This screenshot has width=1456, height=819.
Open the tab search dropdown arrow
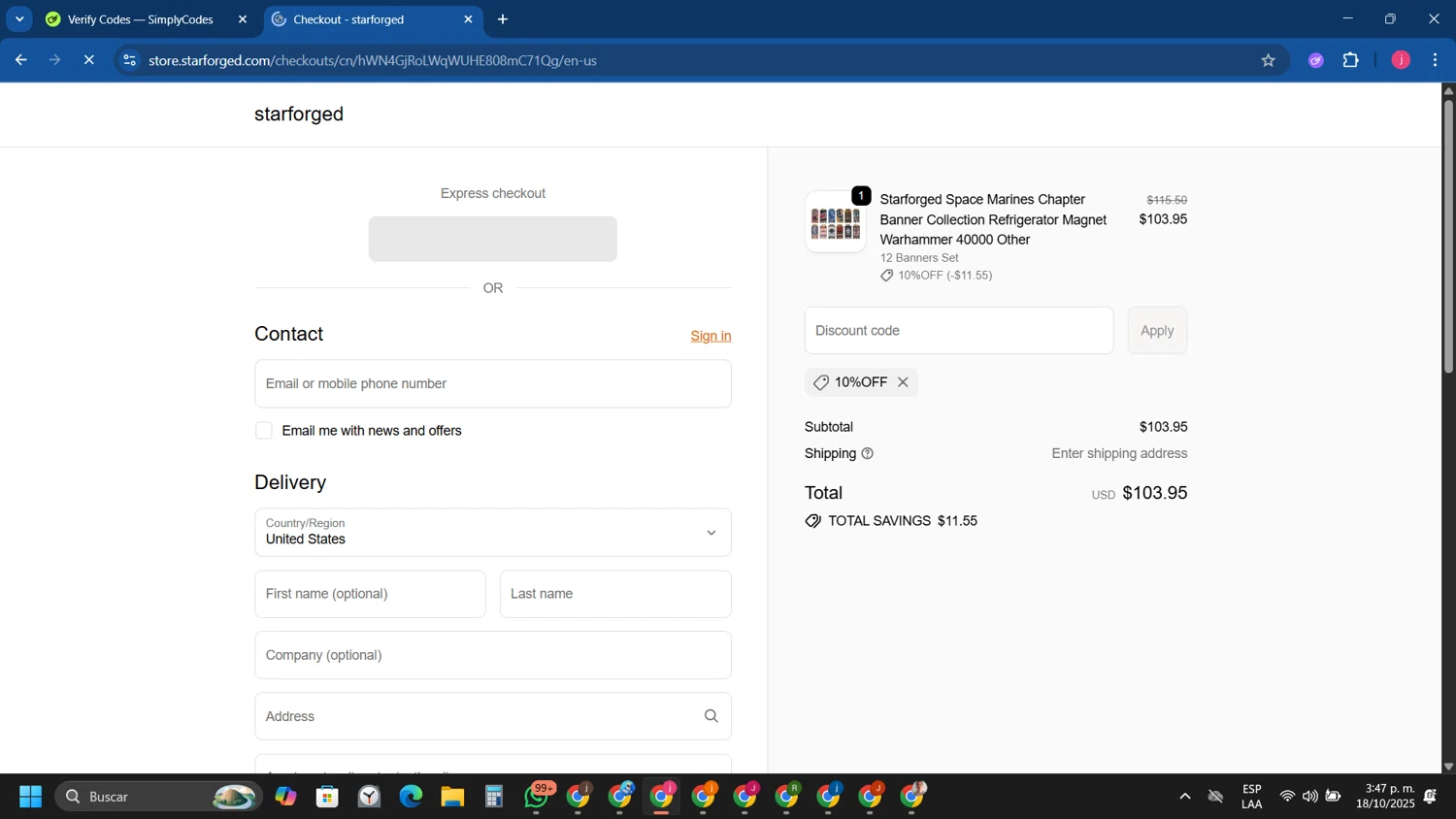point(19,19)
